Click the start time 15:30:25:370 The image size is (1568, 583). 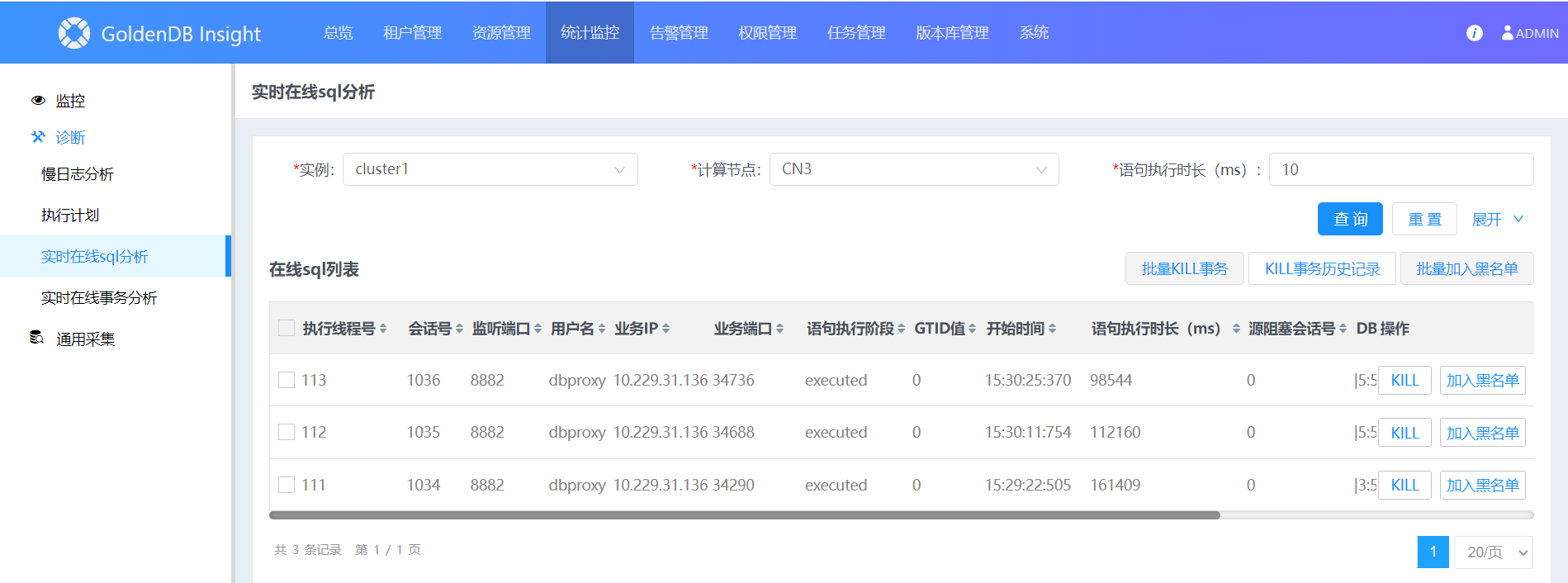coord(1028,380)
